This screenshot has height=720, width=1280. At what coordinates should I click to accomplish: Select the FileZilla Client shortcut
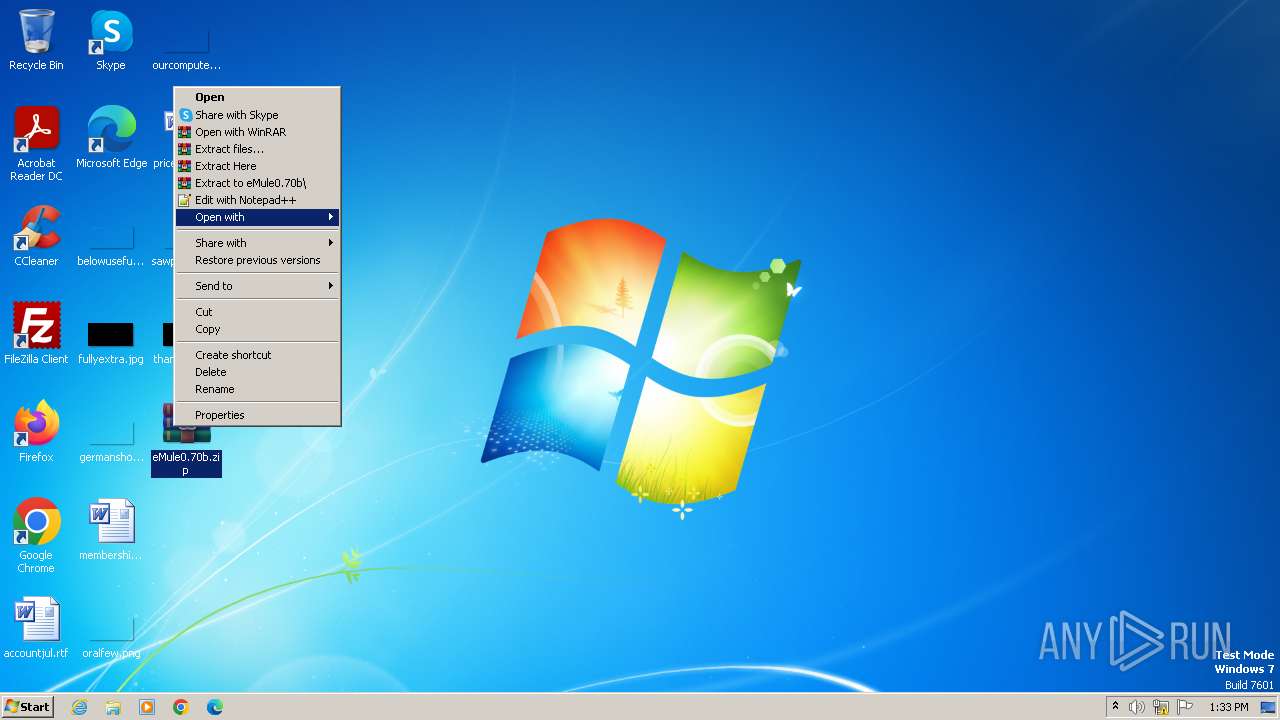36,334
